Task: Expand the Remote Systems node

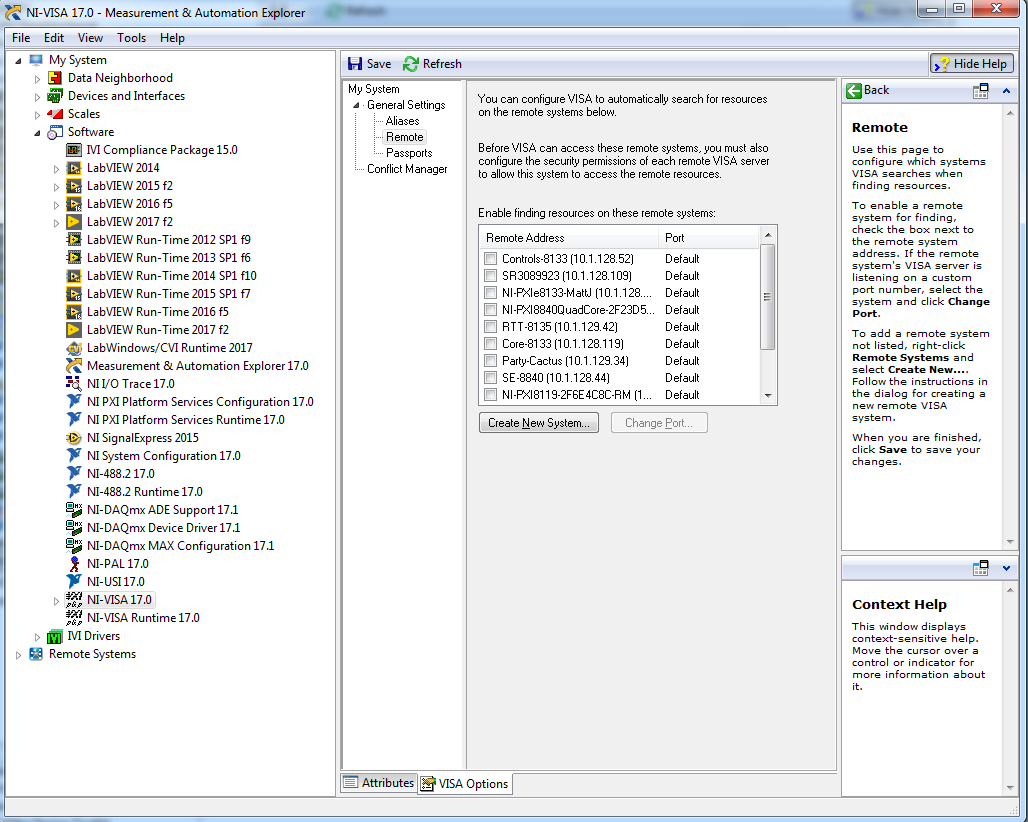Action: pos(18,655)
